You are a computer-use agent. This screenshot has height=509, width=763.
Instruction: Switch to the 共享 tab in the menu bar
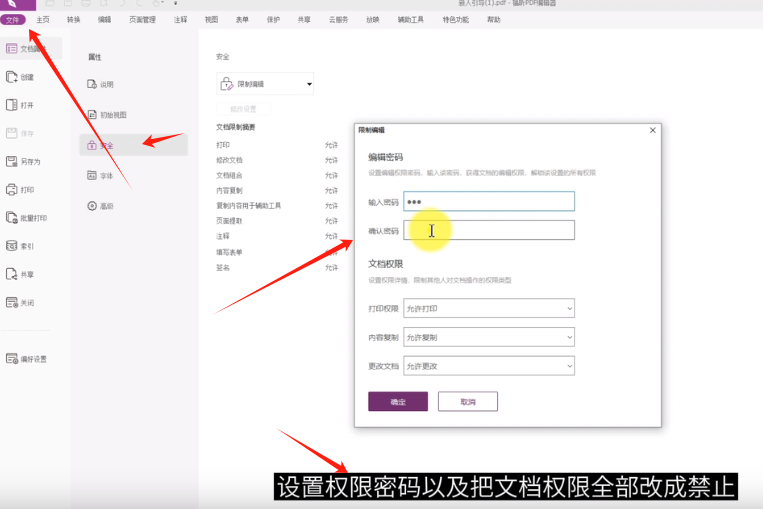[x=304, y=19]
